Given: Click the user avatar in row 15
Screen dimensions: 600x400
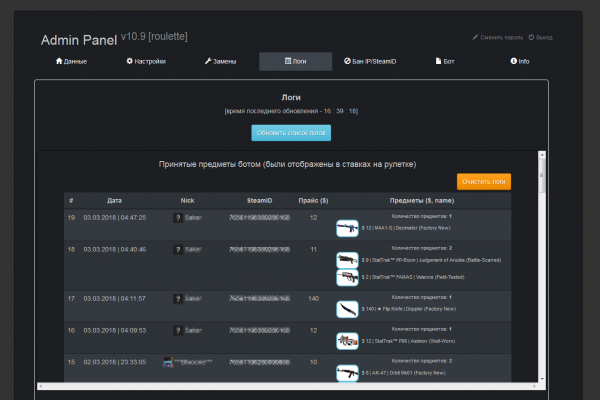Looking at the screenshot, I should (x=167, y=361).
